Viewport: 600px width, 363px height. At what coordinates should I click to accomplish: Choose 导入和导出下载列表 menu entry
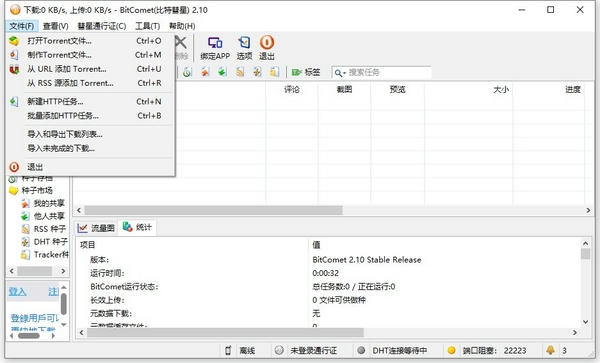point(91,134)
